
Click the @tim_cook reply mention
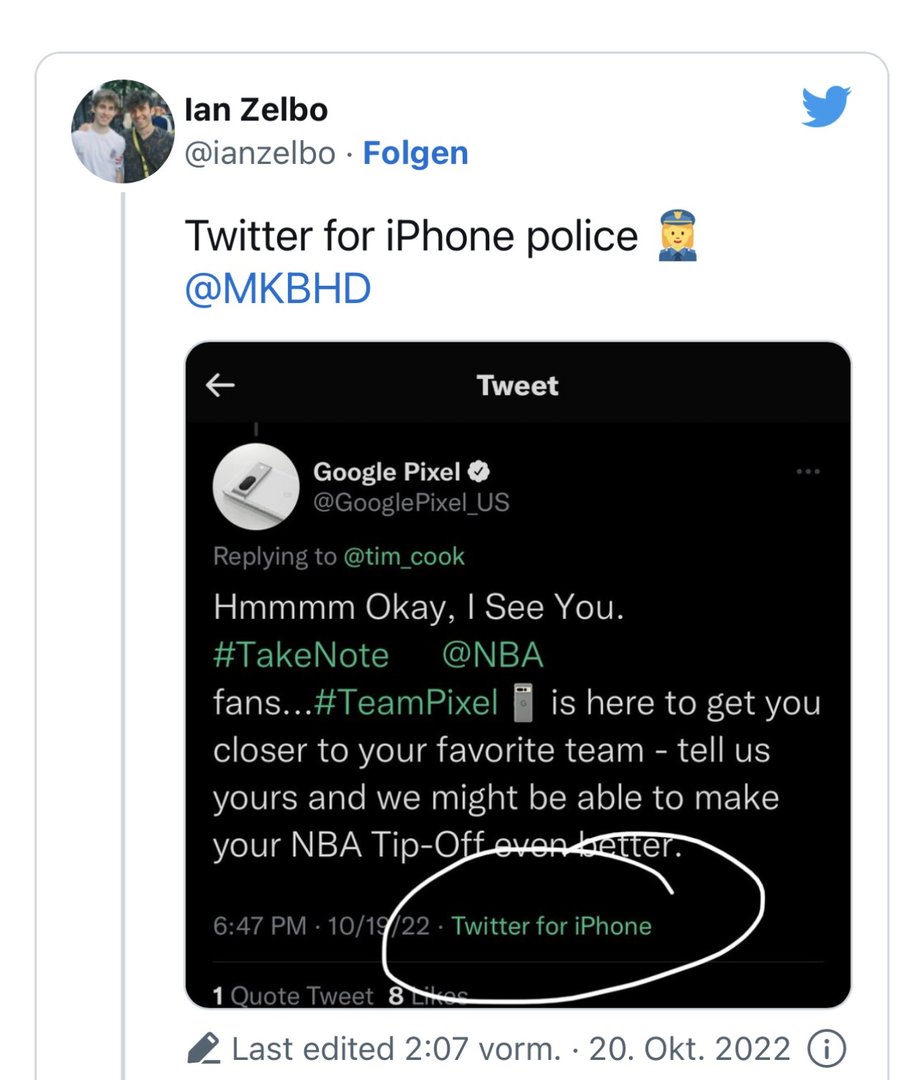coord(404,556)
